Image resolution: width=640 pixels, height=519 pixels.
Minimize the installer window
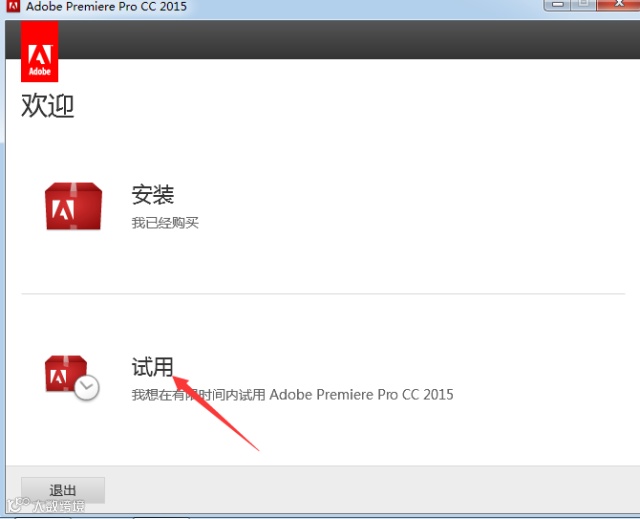558,5
